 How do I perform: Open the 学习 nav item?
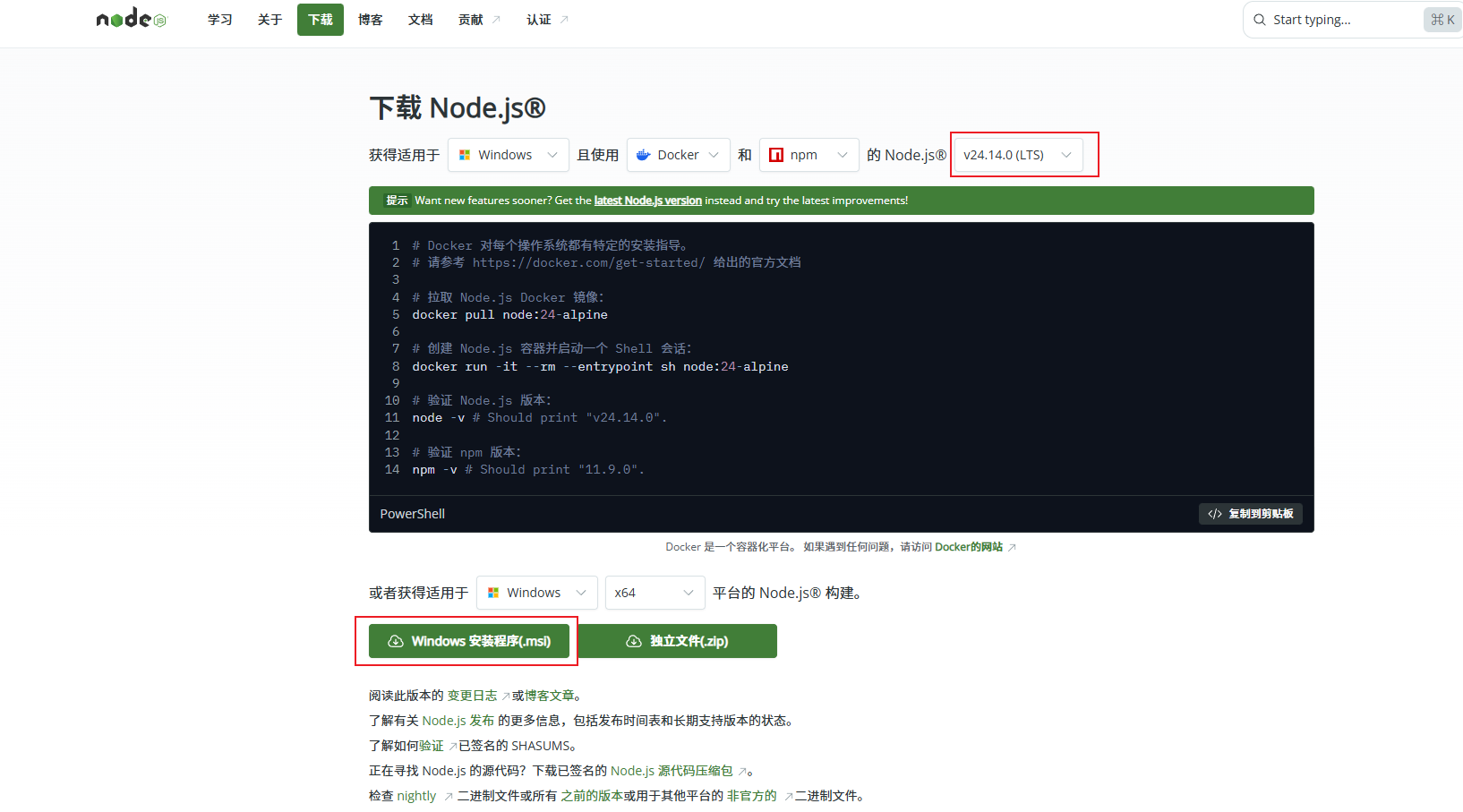[220, 20]
